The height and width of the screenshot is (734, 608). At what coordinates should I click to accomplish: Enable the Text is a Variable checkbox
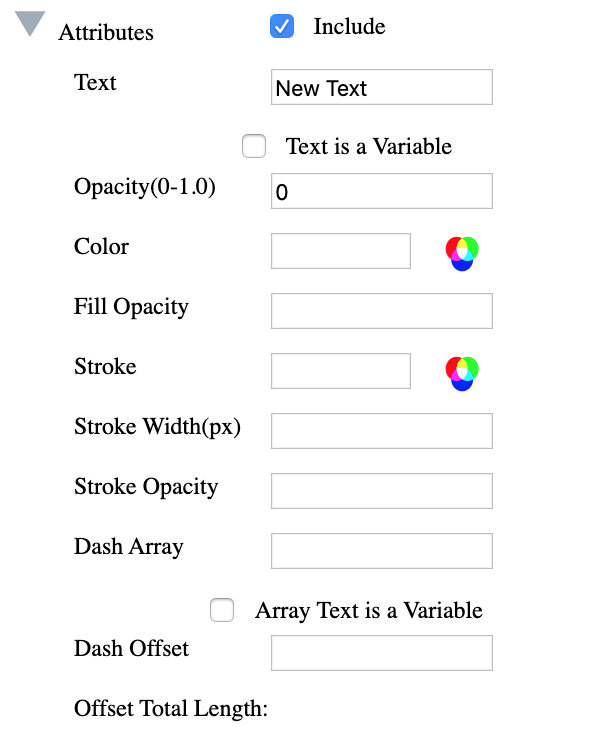tap(254, 147)
